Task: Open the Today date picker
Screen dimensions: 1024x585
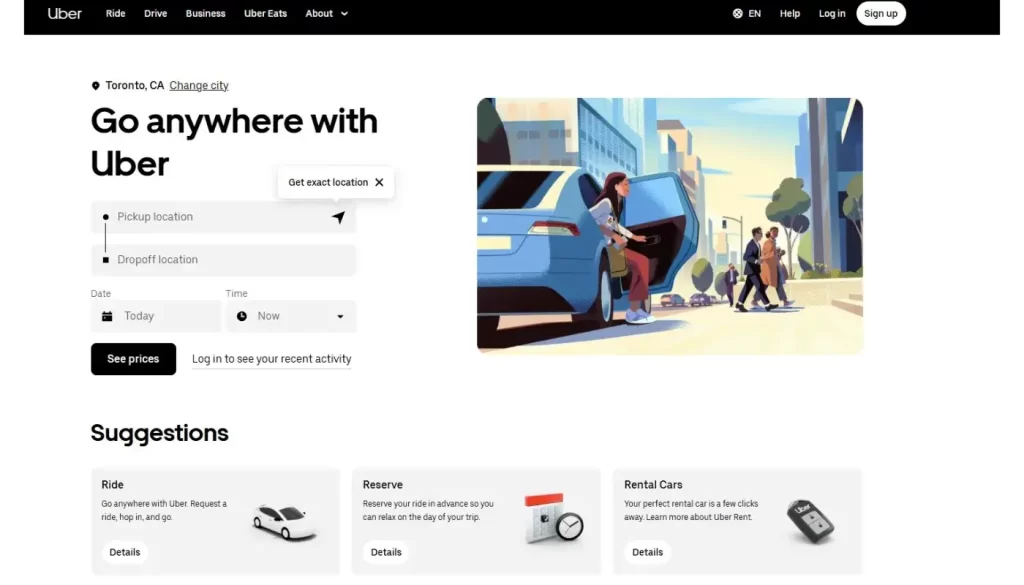Action: [156, 316]
